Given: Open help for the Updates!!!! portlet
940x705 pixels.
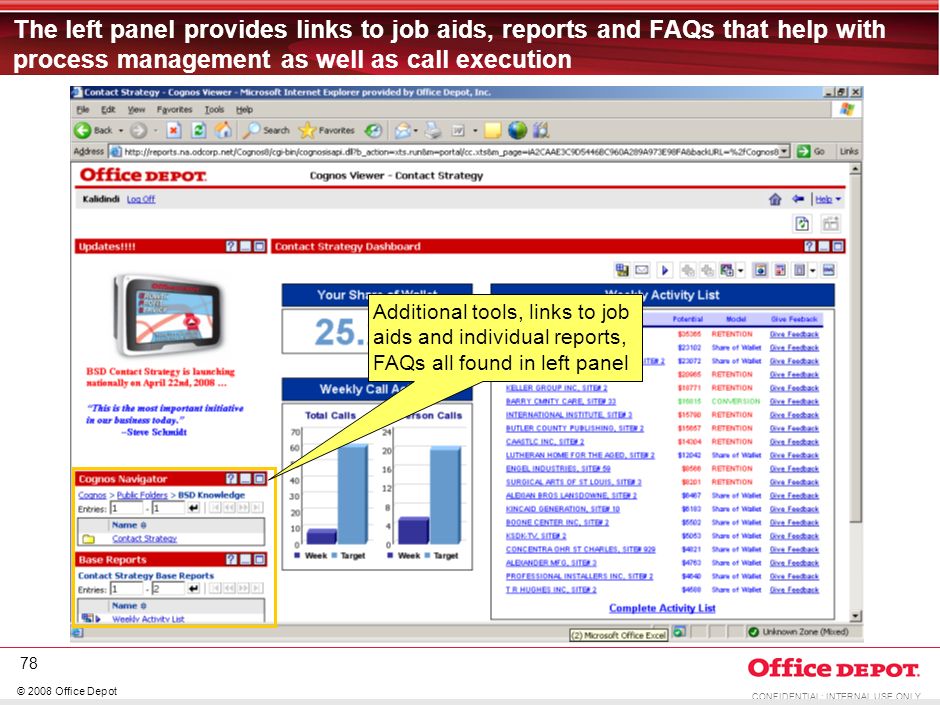Looking at the screenshot, I should (x=231, y=246).
